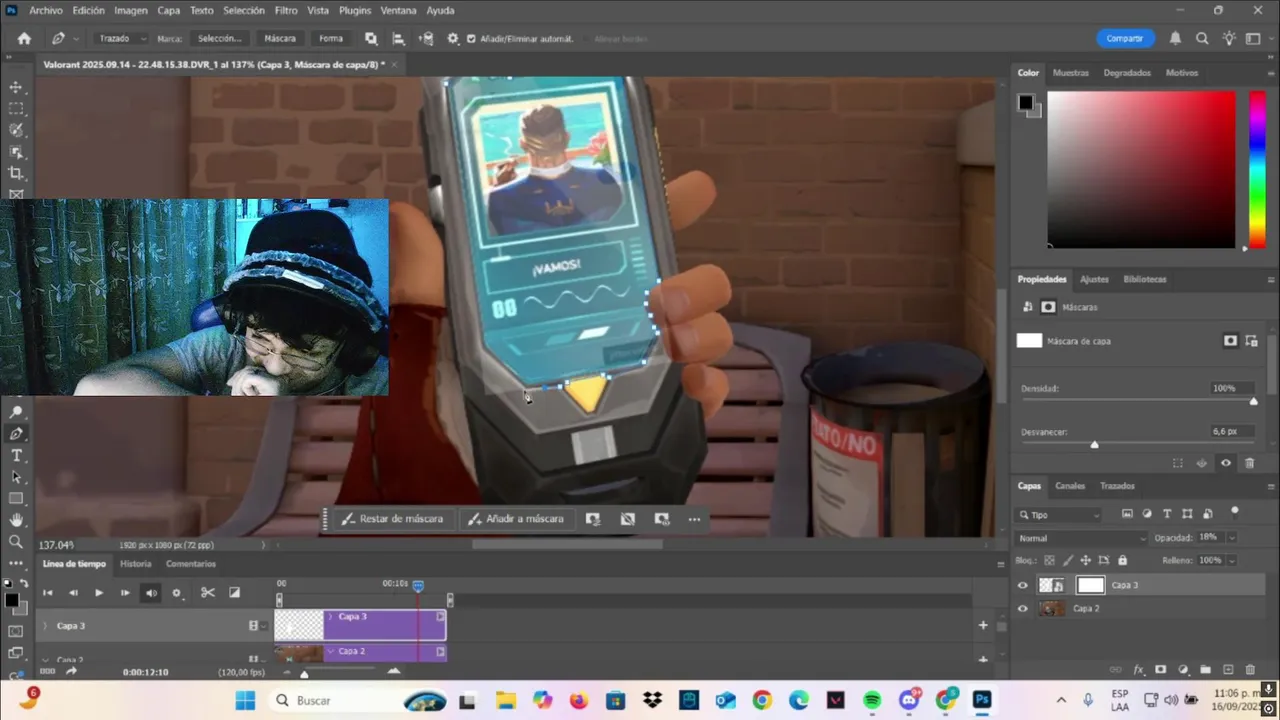Viewport: 1280px width, 720px height.
Task: Click the Selección... button
Action: 220,39
